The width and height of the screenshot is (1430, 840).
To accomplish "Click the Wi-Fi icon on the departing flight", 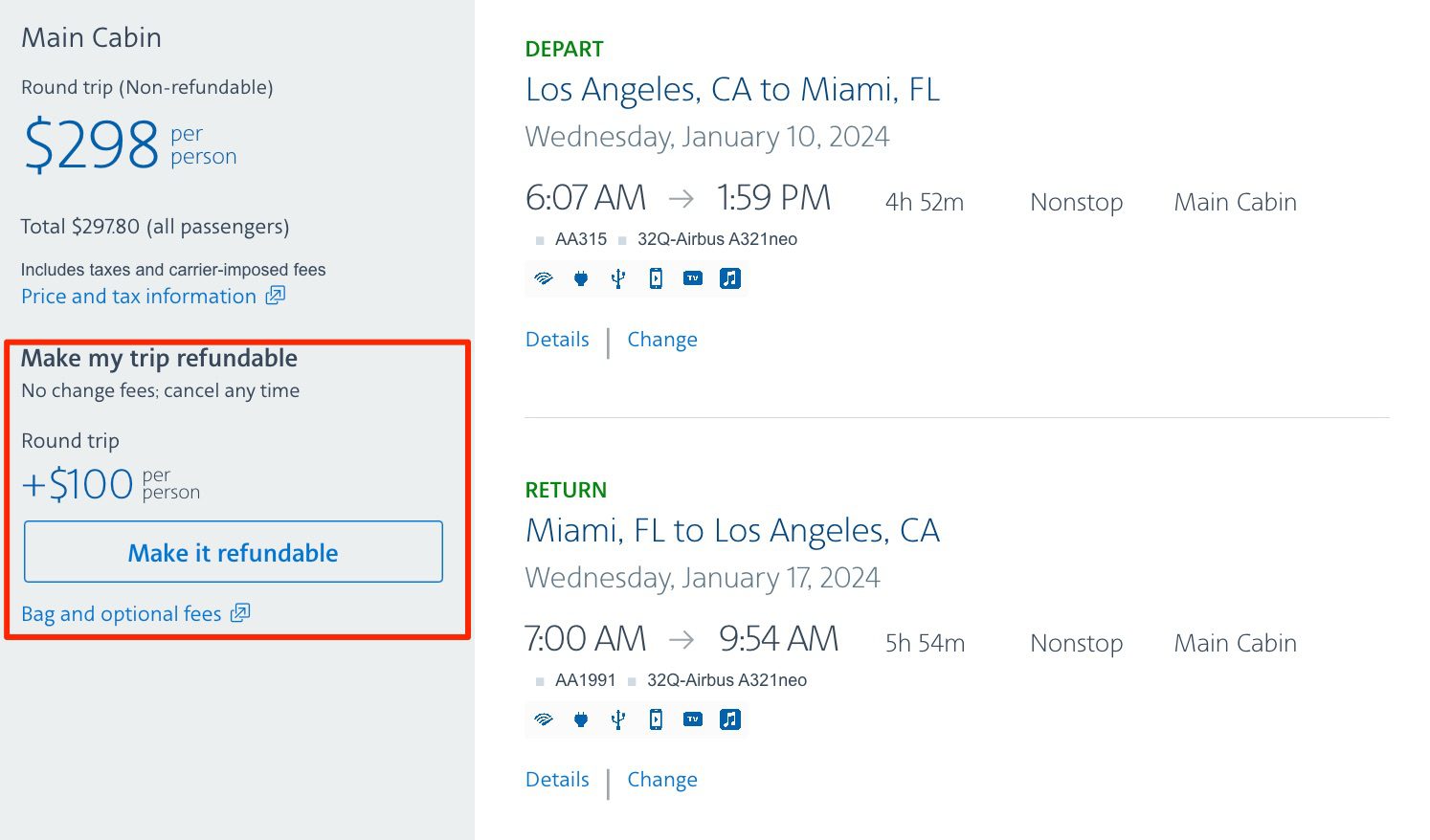I will click(544, 278).
